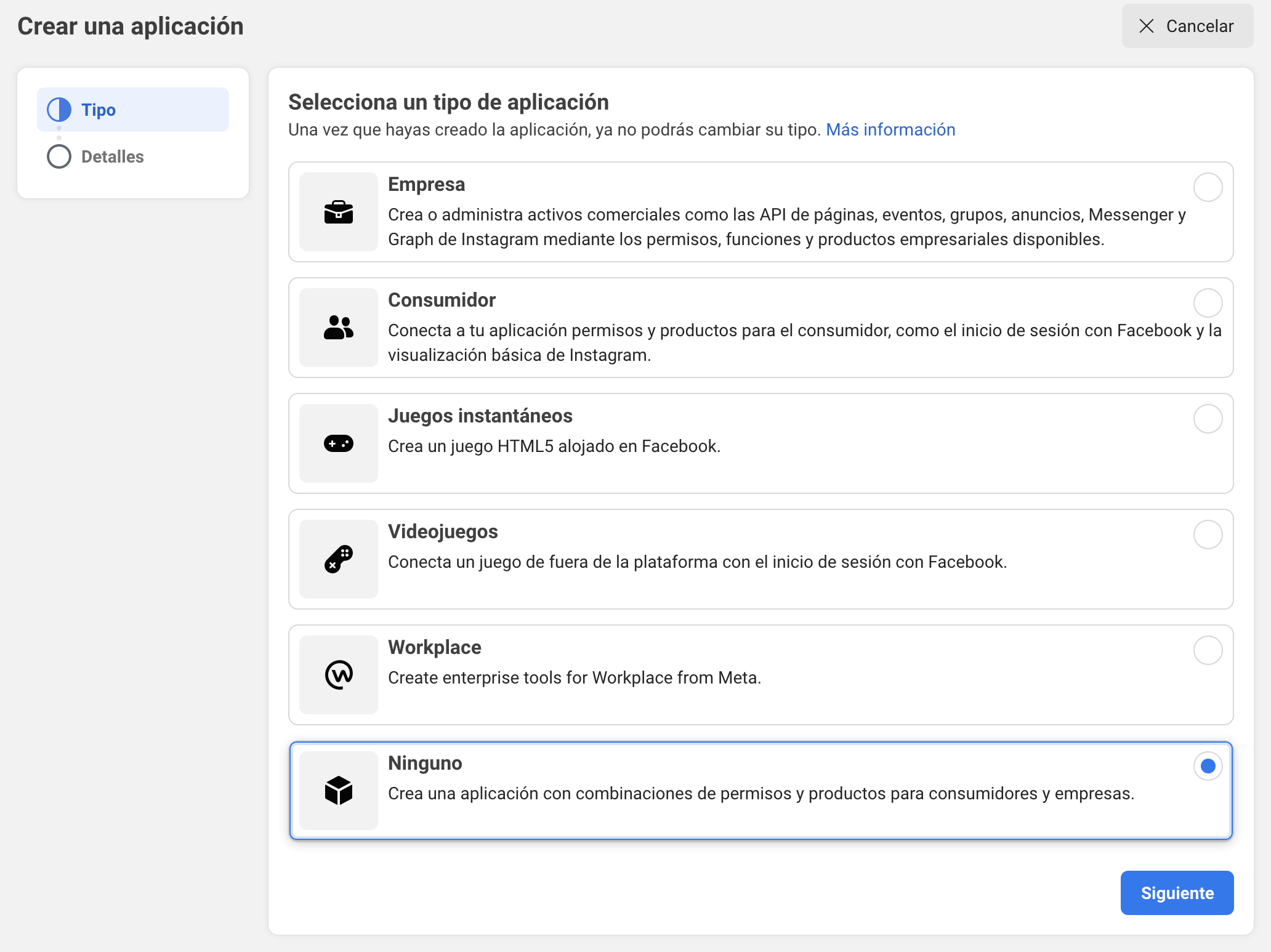Image resolution: width=1271 pixels, height=952 pixels.
Task: Click the Workplace logo icon
Action: coord(339,675)
